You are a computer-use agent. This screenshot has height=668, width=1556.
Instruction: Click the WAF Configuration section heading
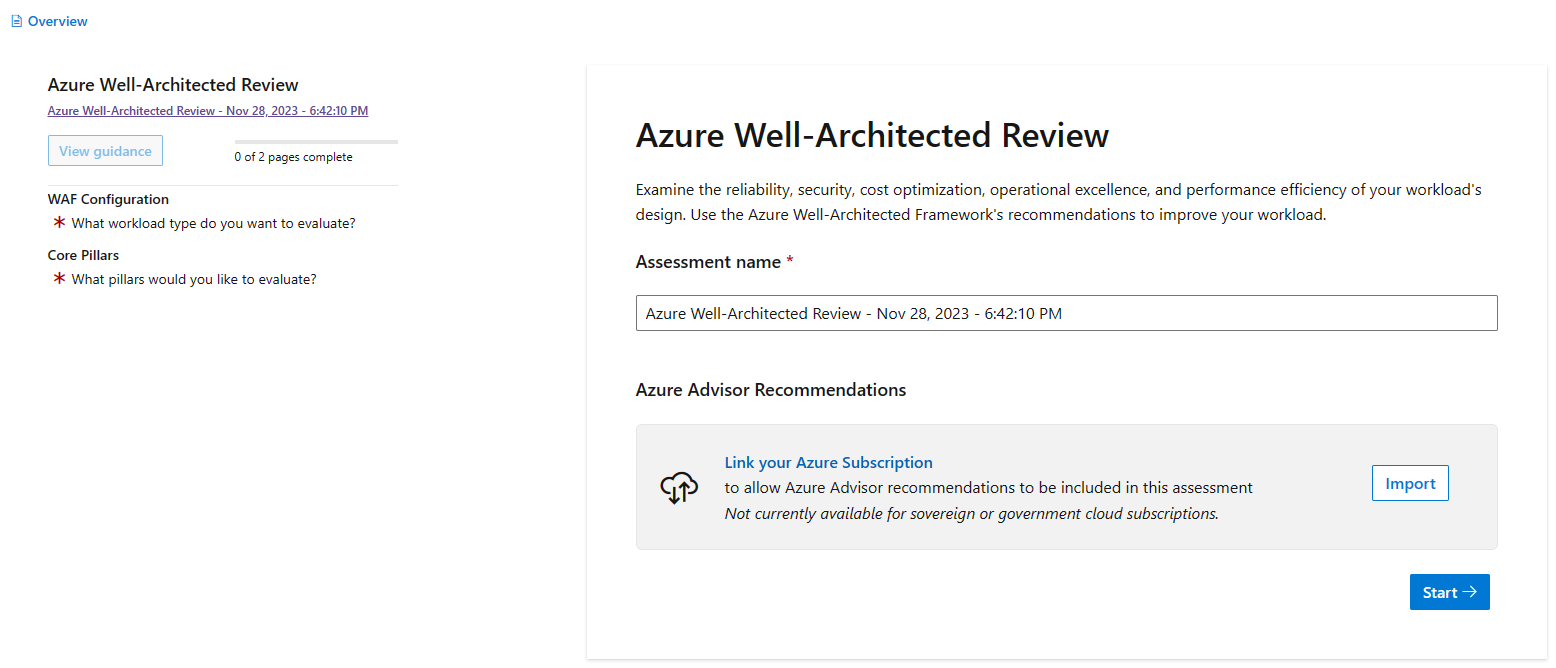coord(108,199)
